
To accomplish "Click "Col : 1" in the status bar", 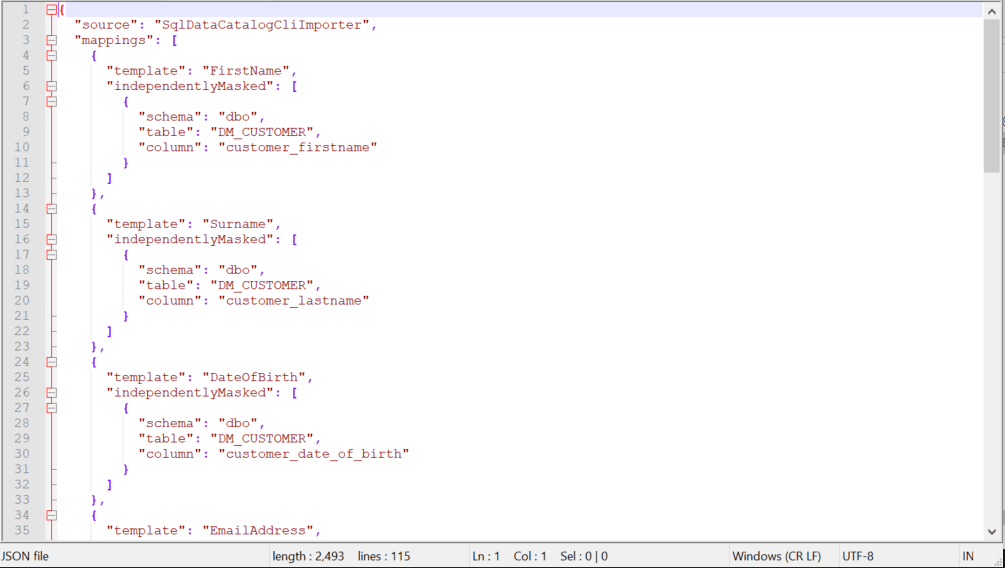I will tap(530, 556).
